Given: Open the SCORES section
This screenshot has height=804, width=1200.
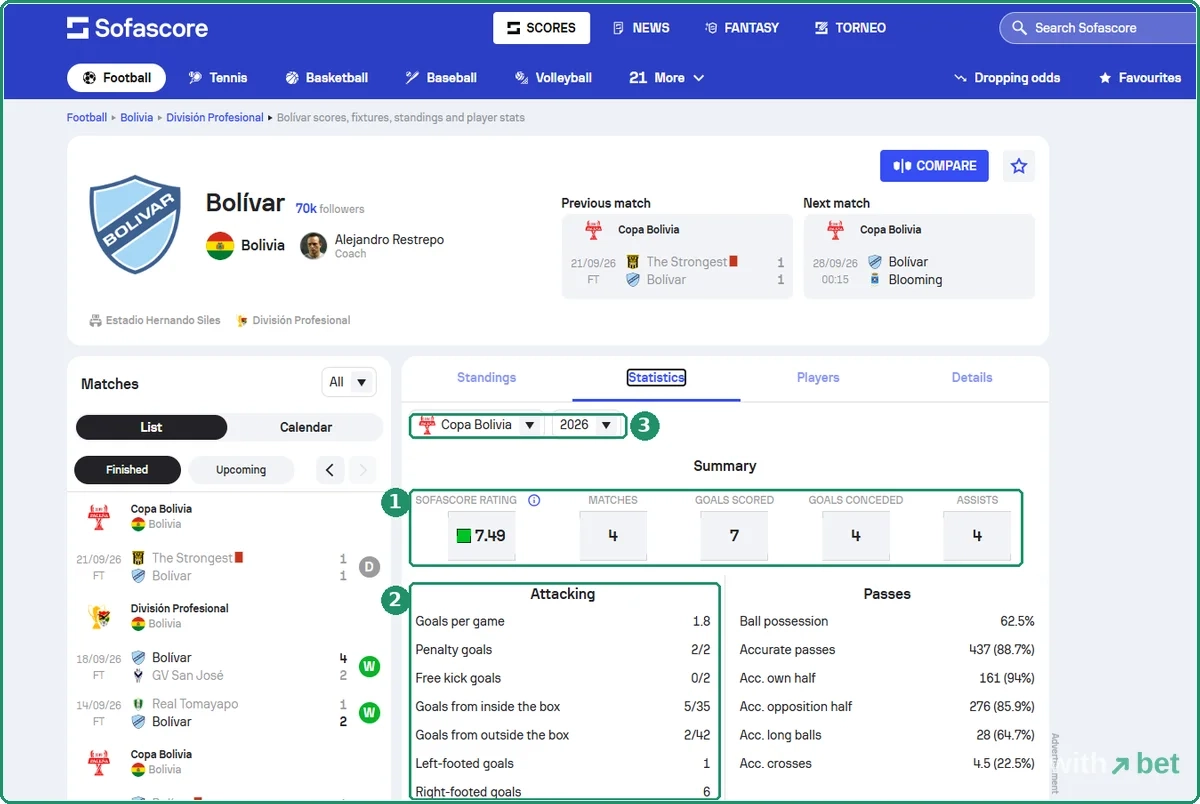Looking at the screenshot, I should pyautogui.click(x=541, y=28).
